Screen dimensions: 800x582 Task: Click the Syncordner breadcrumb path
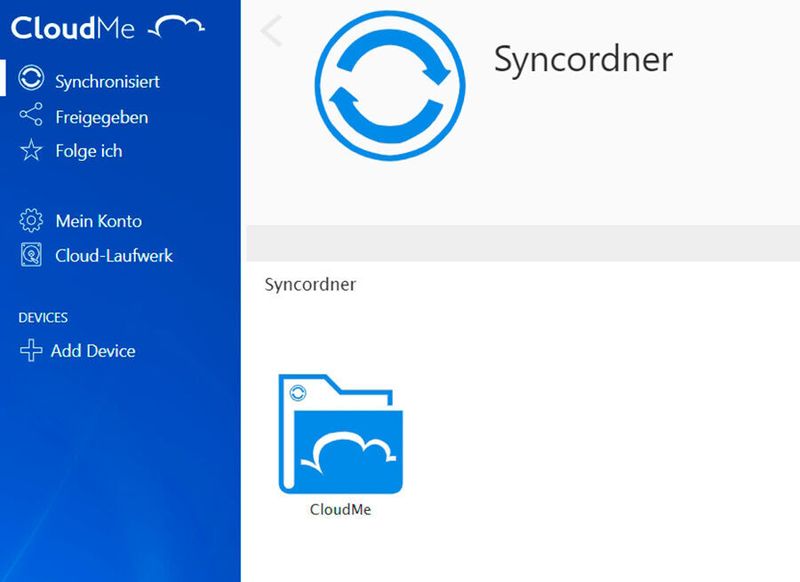pos(310,284)
